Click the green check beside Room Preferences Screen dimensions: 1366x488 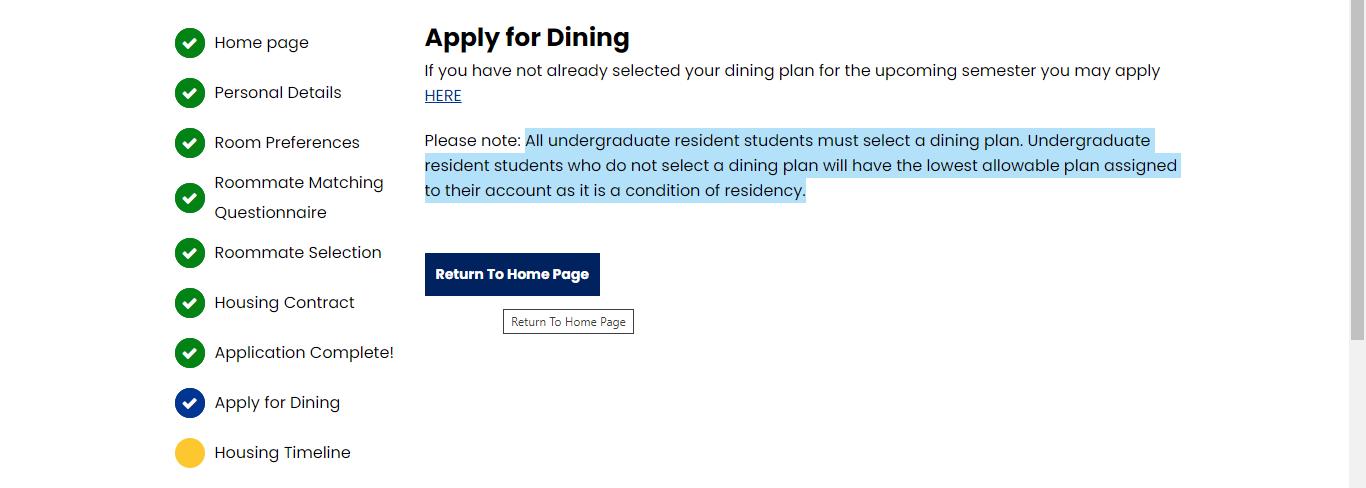(190, 143)
